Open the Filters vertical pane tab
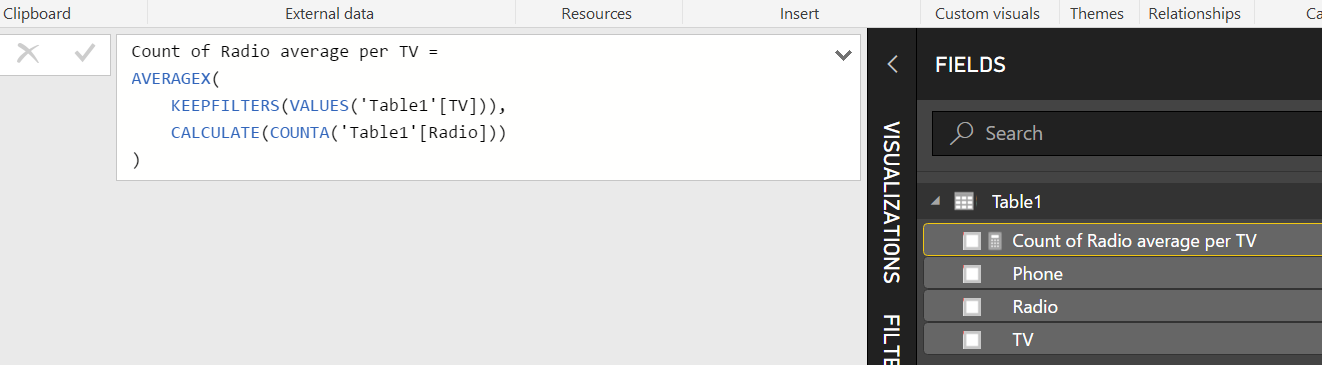The image size is (1322, 365). (x=892, y=339)
